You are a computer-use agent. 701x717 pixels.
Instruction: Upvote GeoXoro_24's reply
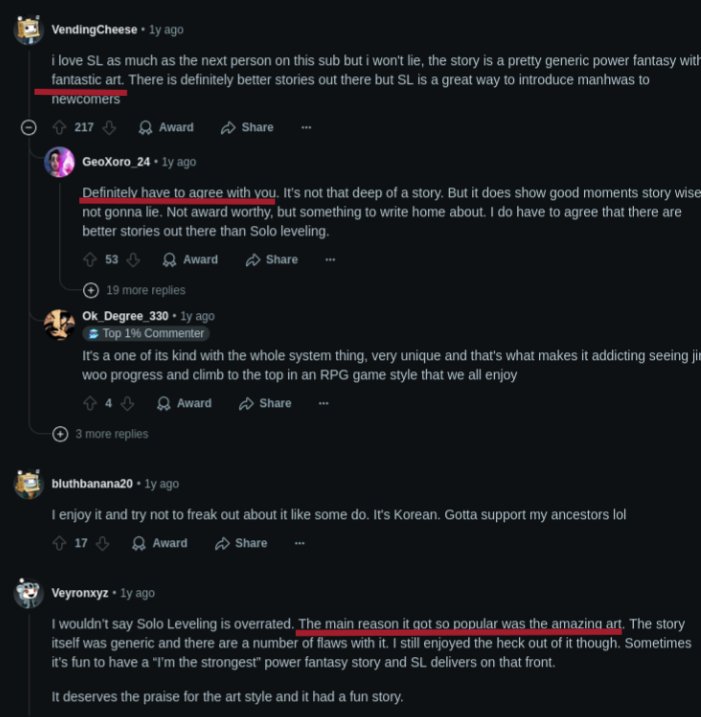[x=90, y=259]
